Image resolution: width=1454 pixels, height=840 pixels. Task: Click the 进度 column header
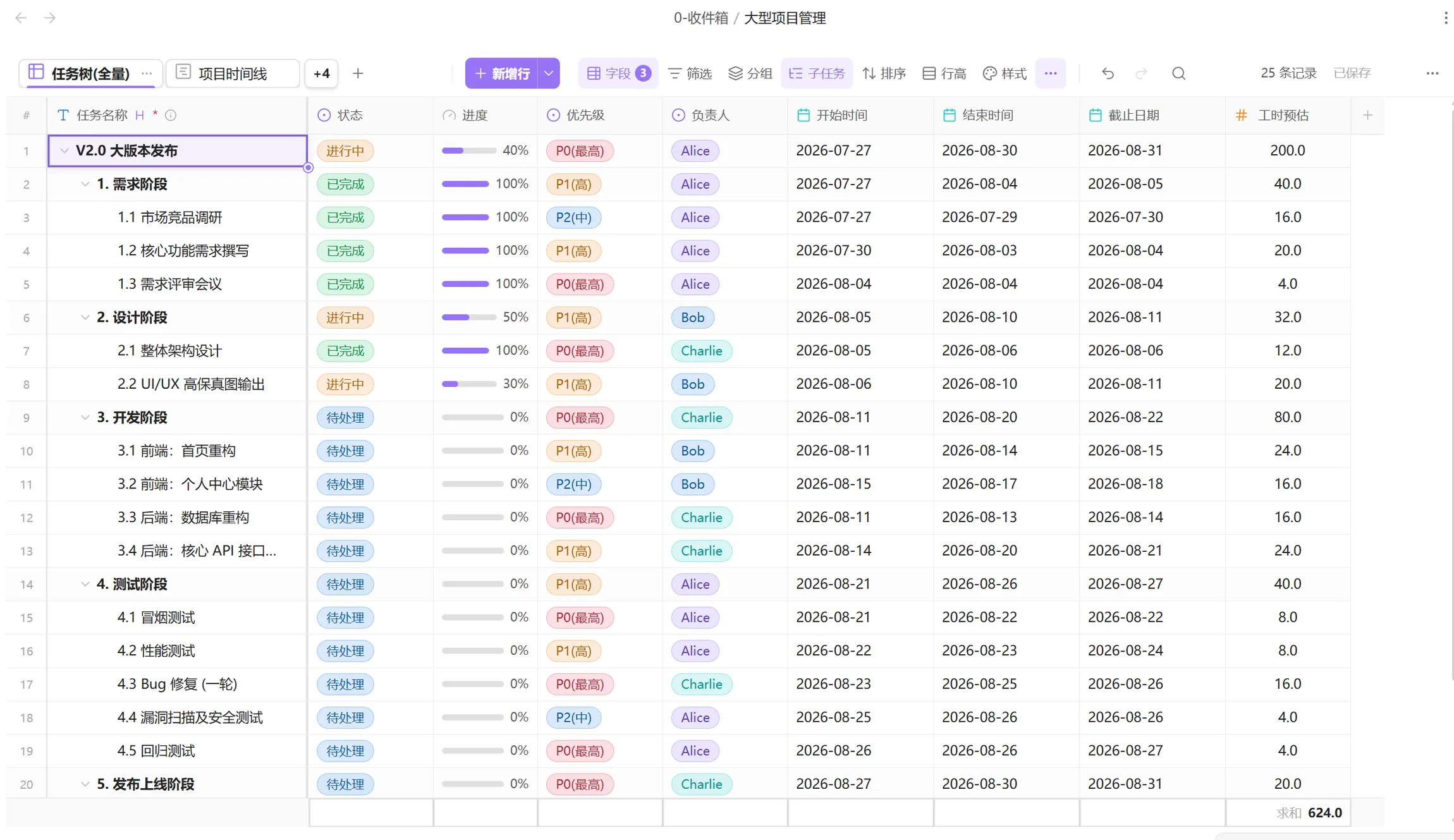(486, 115)
